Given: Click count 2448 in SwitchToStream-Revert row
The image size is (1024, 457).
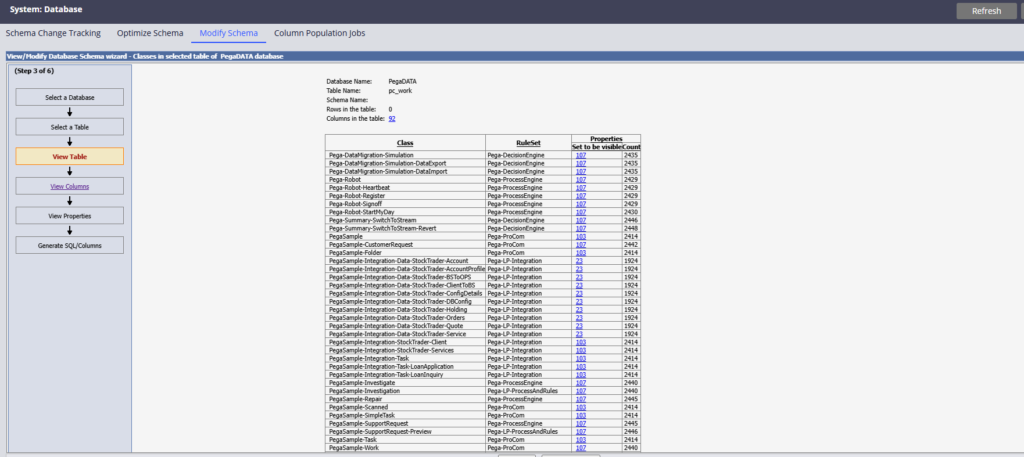Looking at the screenshot, I should pos(631,228).
